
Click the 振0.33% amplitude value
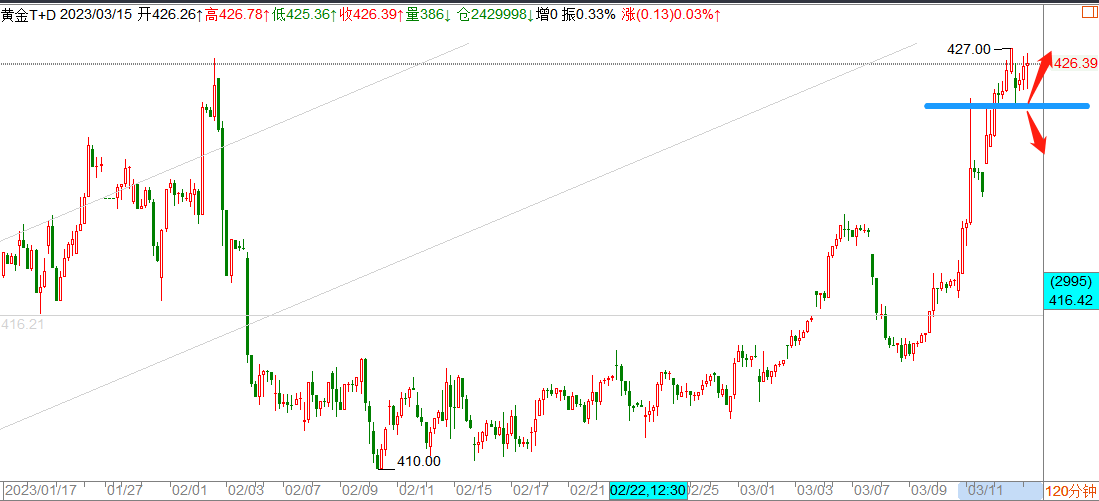590,13
